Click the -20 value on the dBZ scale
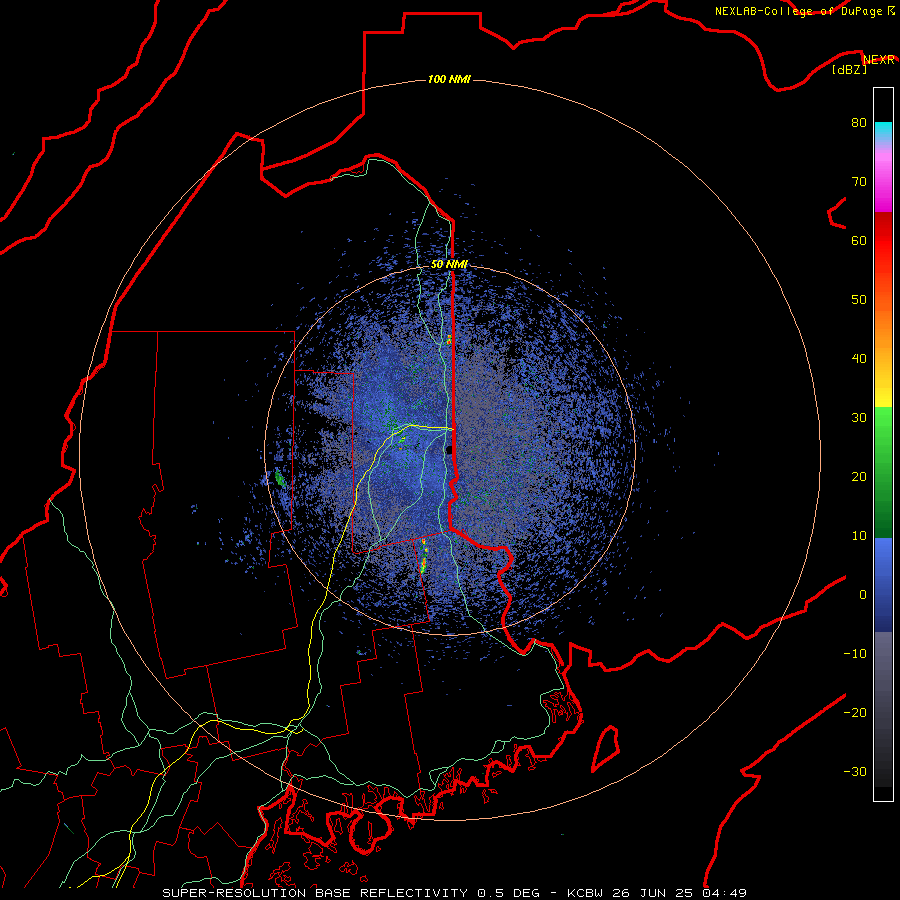The width and height of the screenshot is (900, 900). click(855, 713)
